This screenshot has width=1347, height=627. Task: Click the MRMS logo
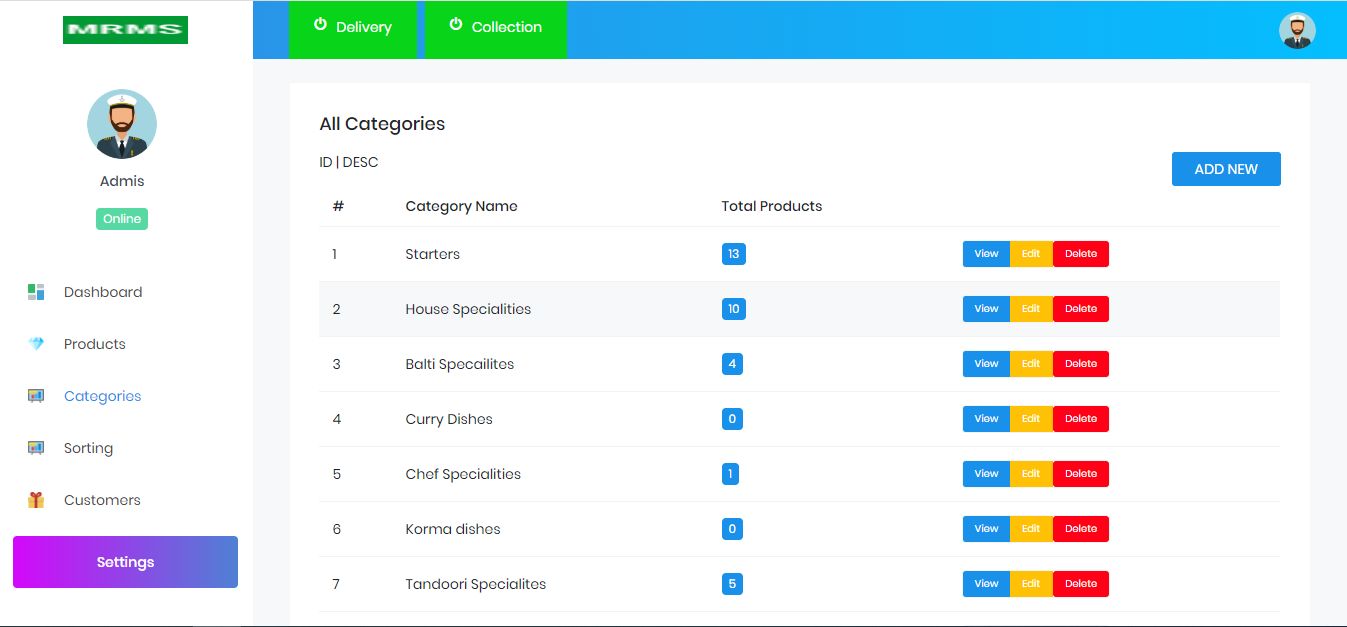[x=125, y=30]
